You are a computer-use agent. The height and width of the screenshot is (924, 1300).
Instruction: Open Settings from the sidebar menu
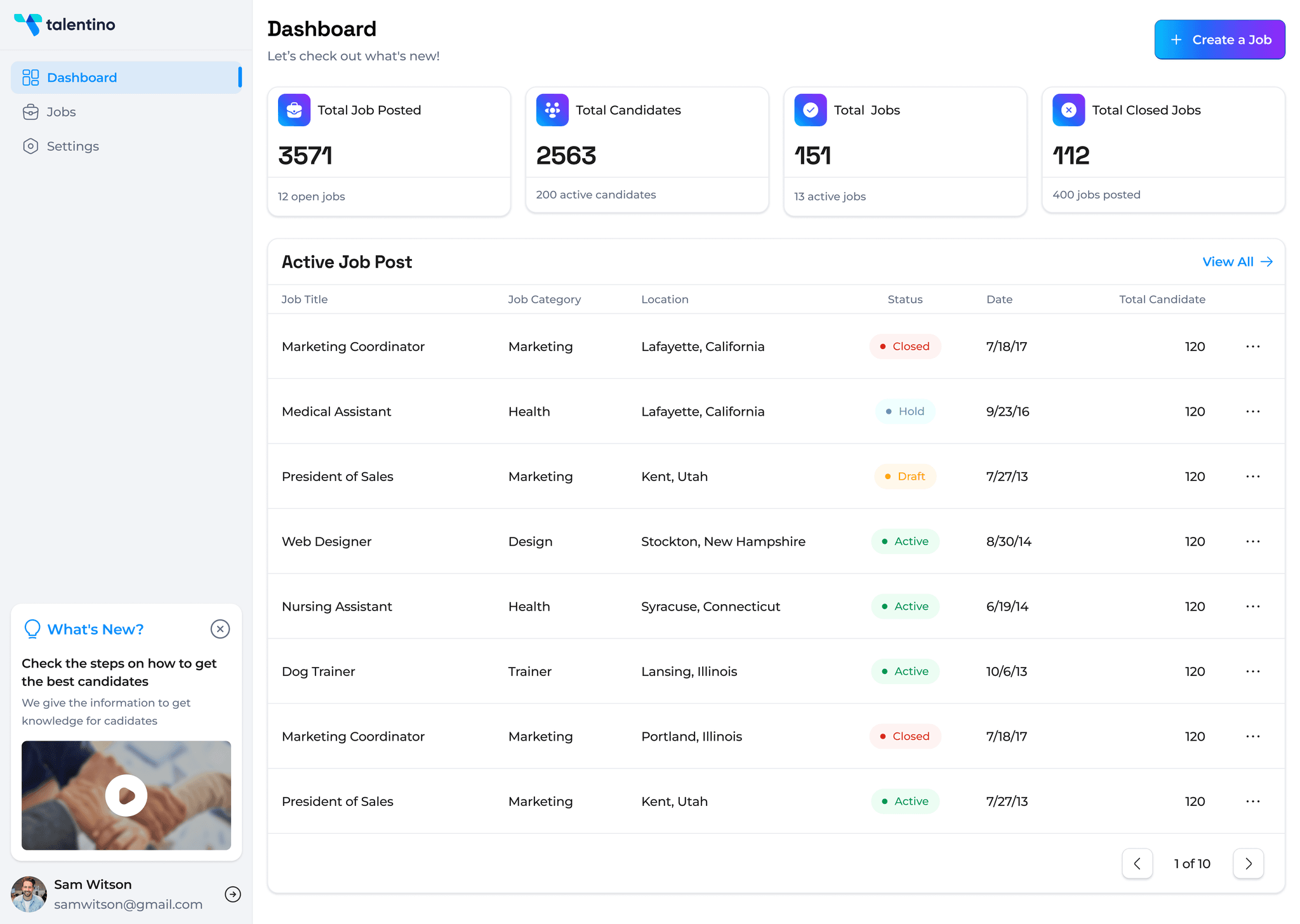pos(72,146)
